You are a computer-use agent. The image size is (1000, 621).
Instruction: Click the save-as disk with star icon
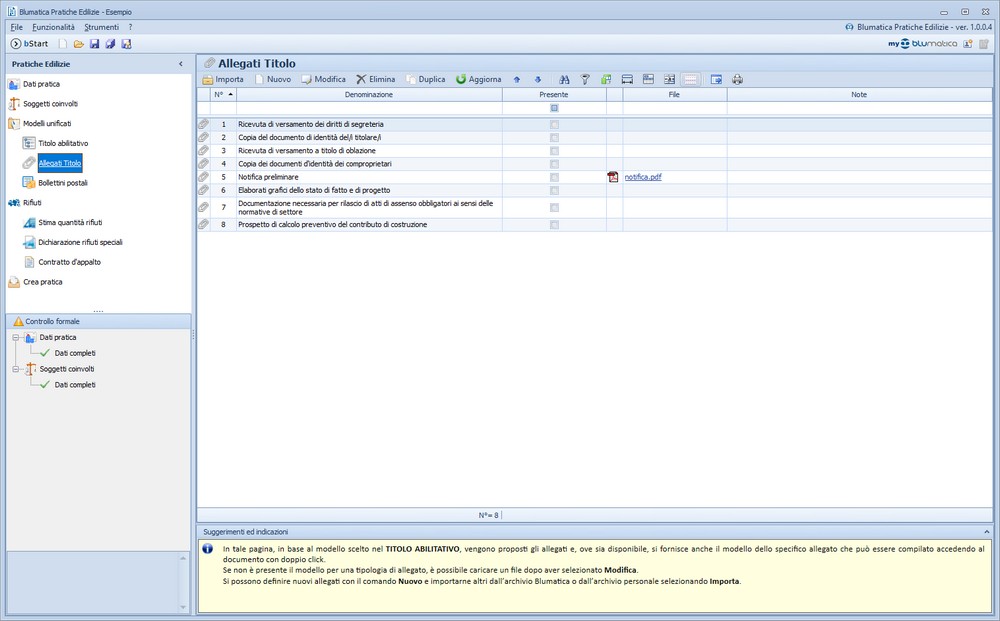[126, 44]
